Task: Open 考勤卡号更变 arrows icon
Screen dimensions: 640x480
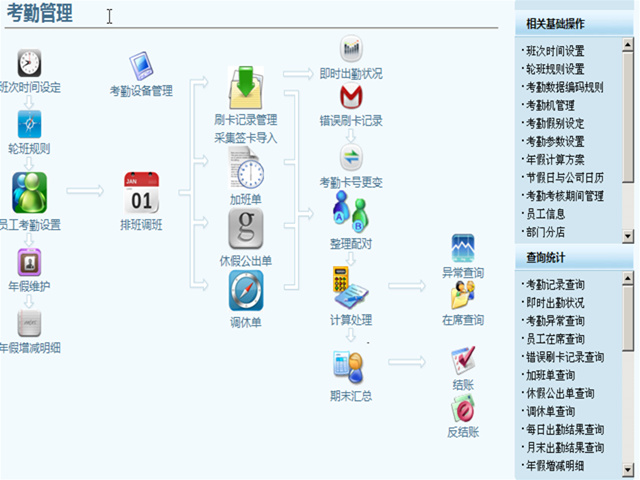Action: 351,157
